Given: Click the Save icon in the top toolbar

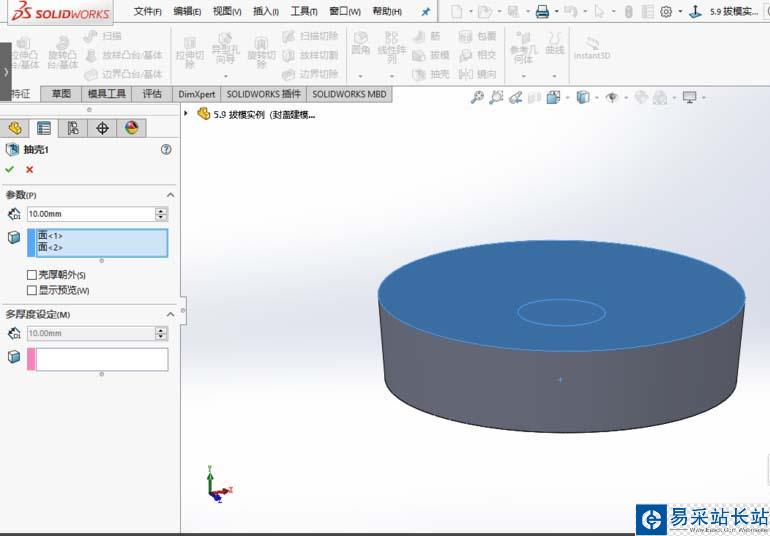Looking at the screenshot, I should [x=513, y=11].
